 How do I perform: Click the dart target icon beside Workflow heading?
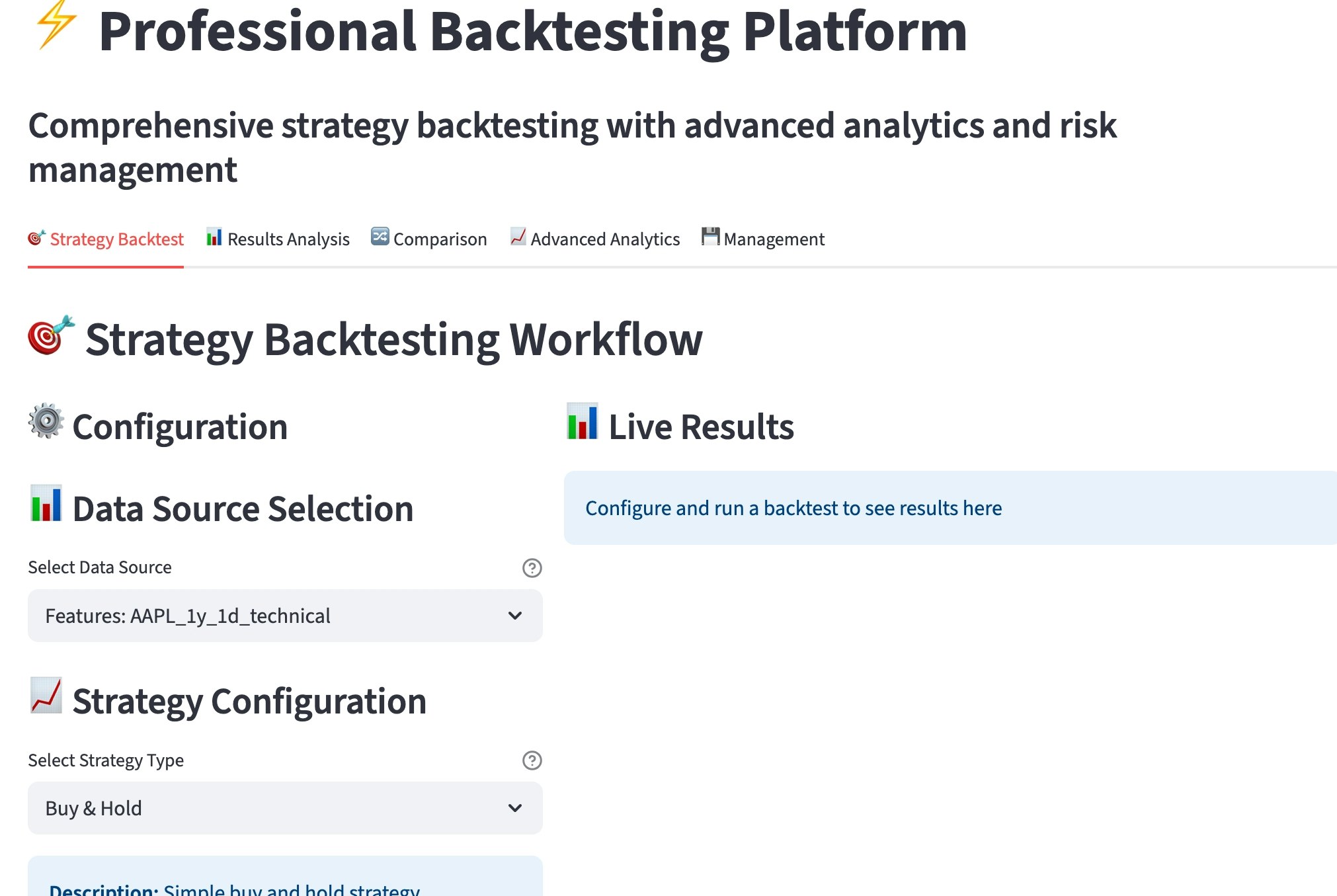coord(50,336)
